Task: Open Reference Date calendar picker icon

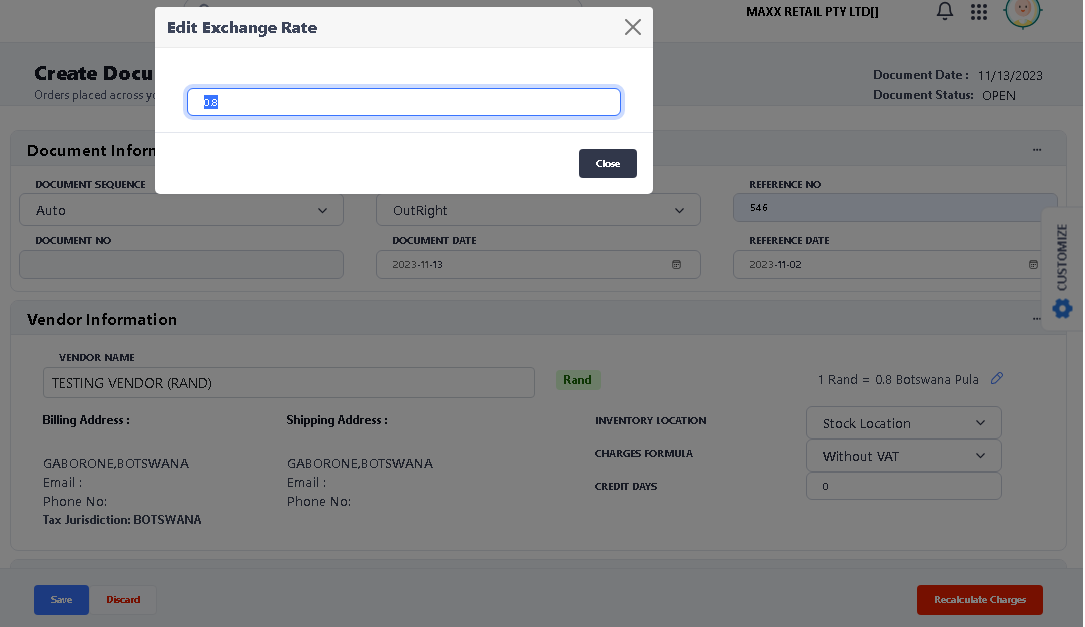Action: [1033, 264]
